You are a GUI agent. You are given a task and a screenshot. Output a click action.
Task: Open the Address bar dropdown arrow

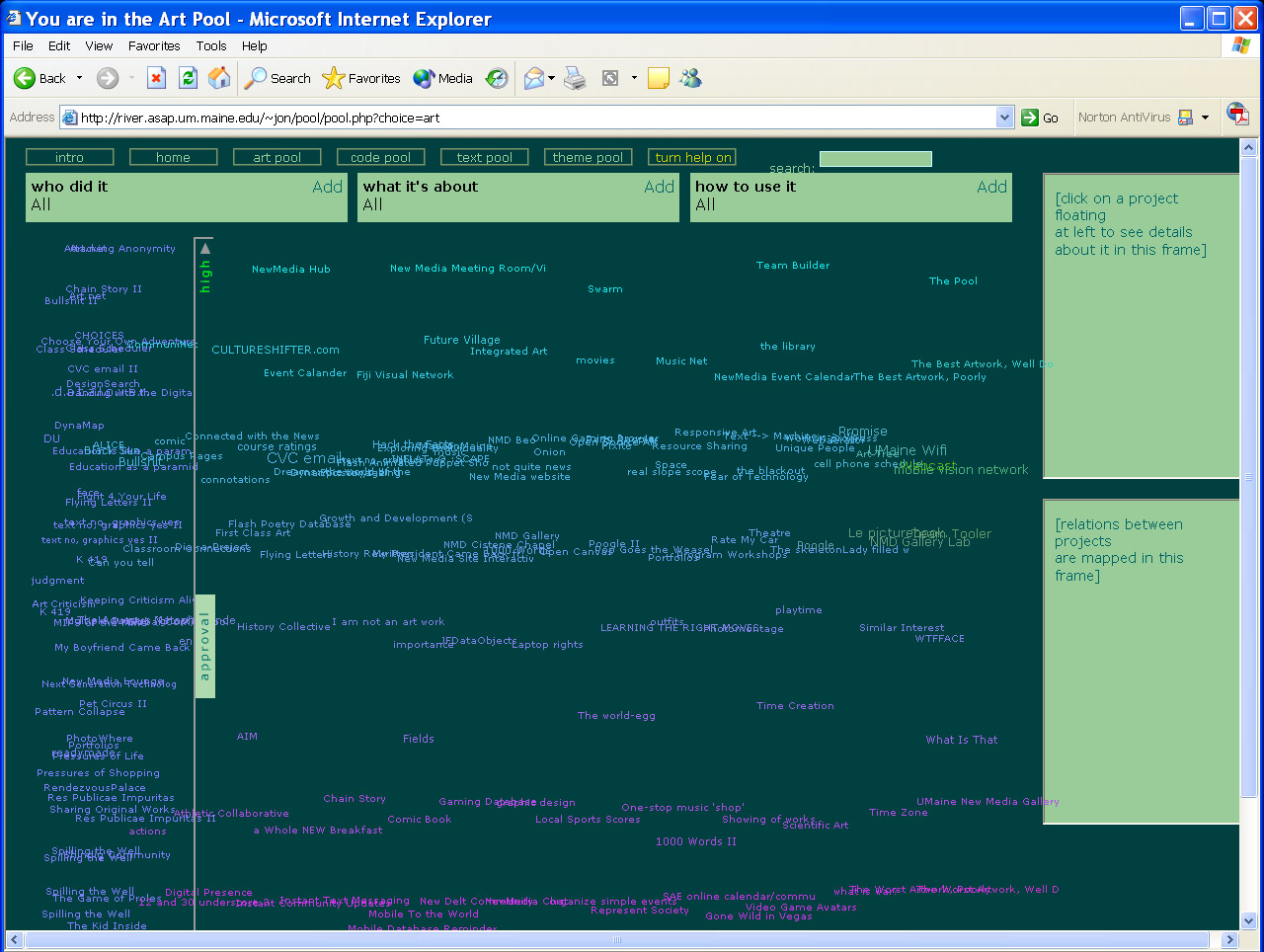[x=1004, y=118]
